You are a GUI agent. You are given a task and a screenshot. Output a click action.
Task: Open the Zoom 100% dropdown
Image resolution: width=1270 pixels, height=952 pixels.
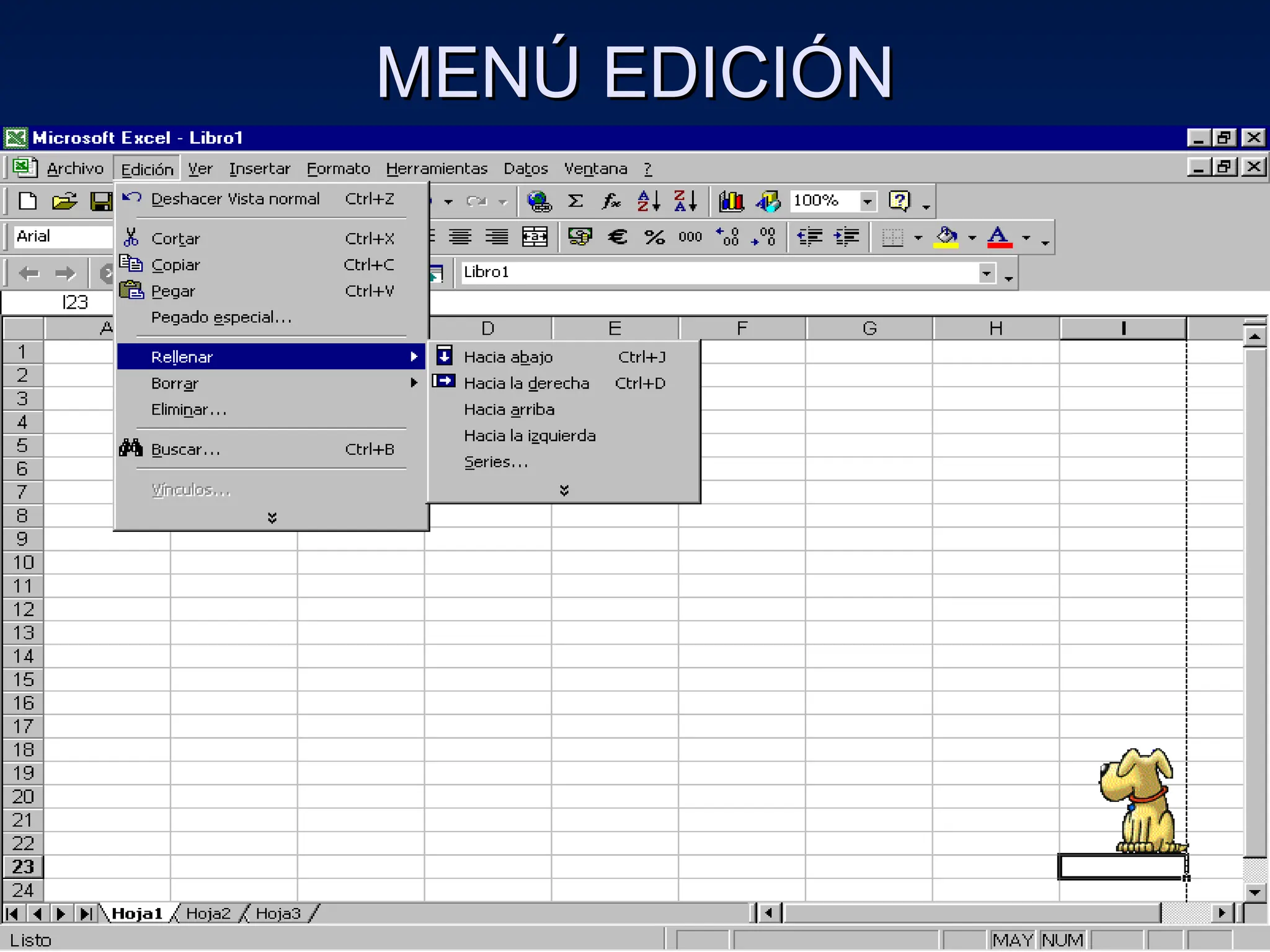868,201
